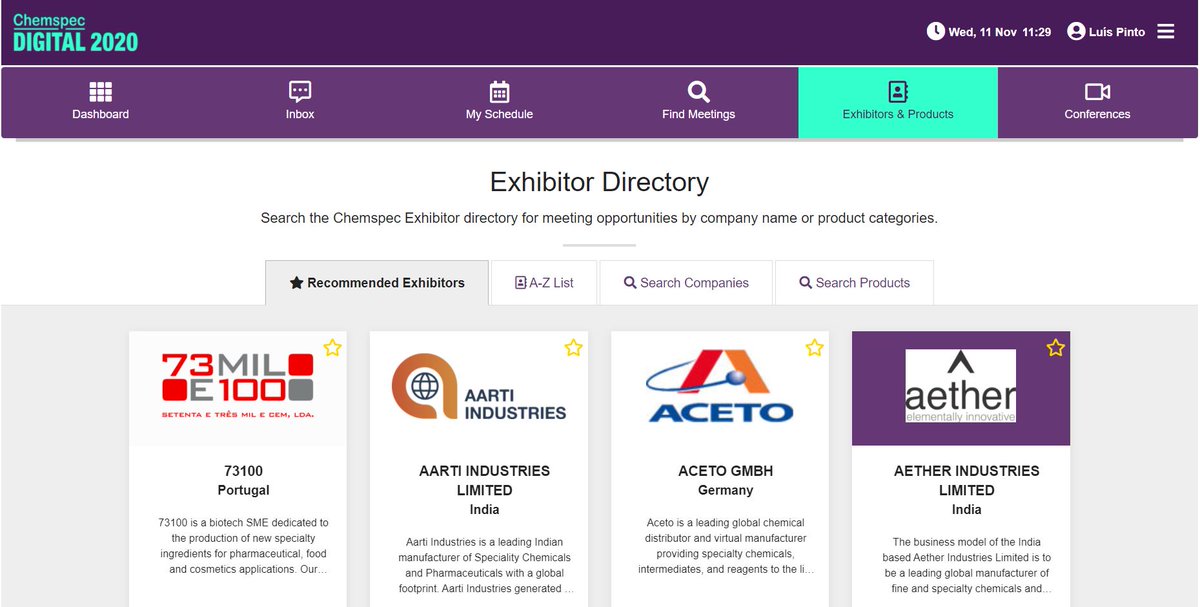Click the 73100 biotech SME description text

244,546
